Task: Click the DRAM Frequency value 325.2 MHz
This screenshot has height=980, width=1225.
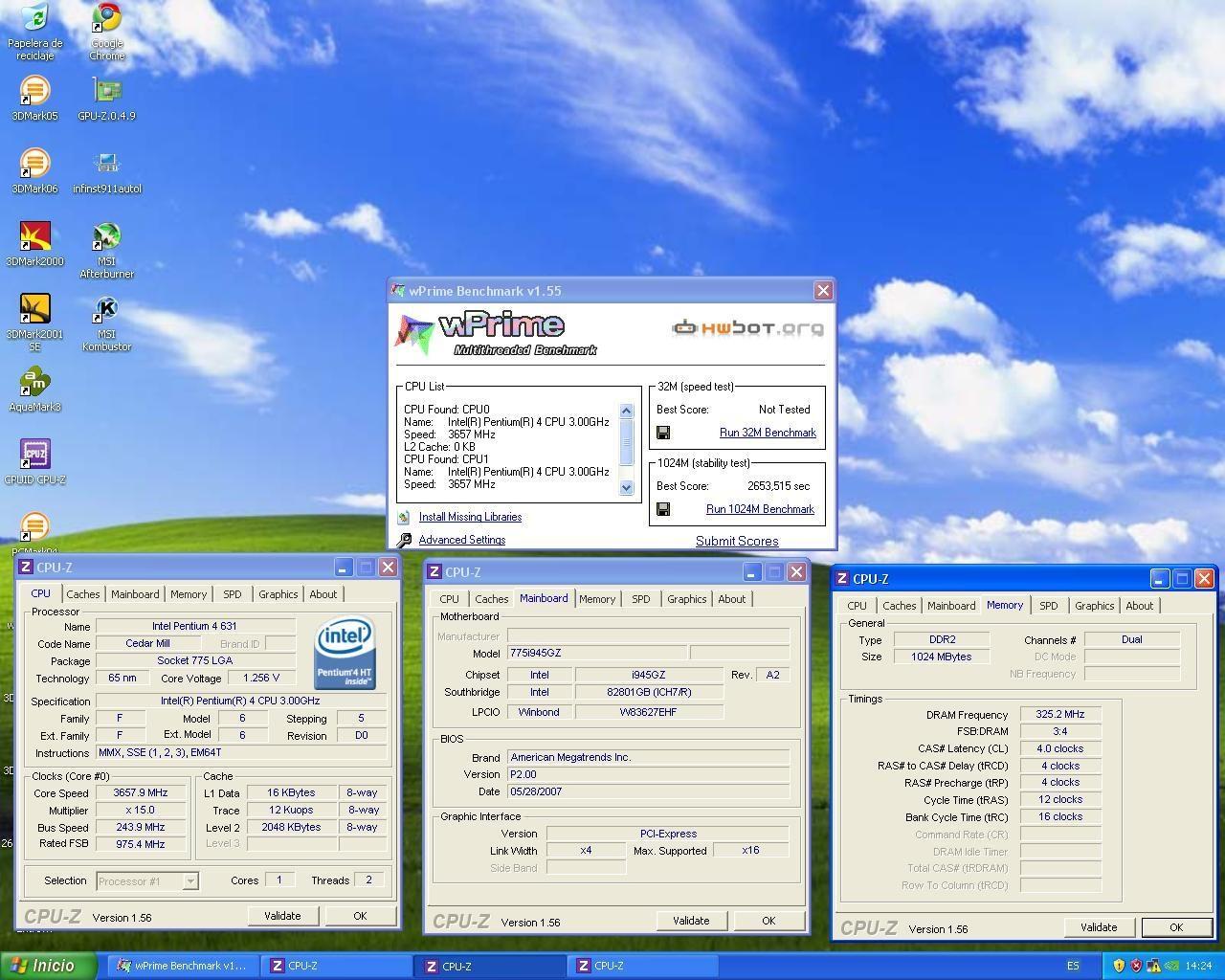Action: (1060, 714)
